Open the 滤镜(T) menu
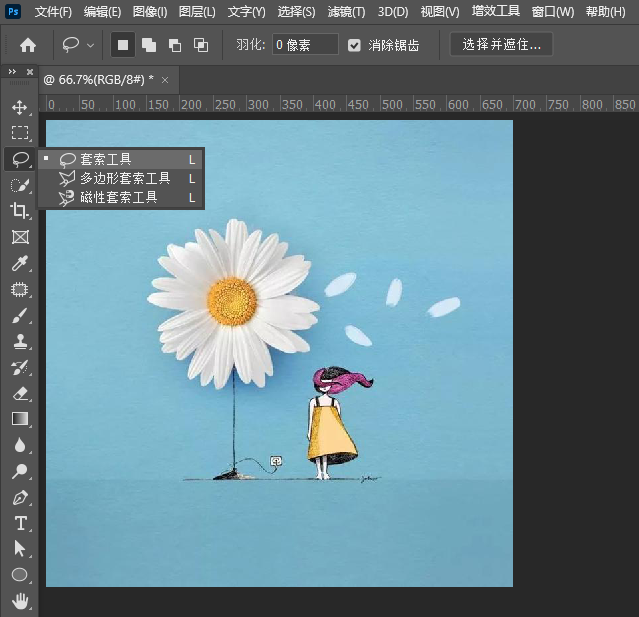Viewport: 639px width, 617px height. tap(346, 12)
